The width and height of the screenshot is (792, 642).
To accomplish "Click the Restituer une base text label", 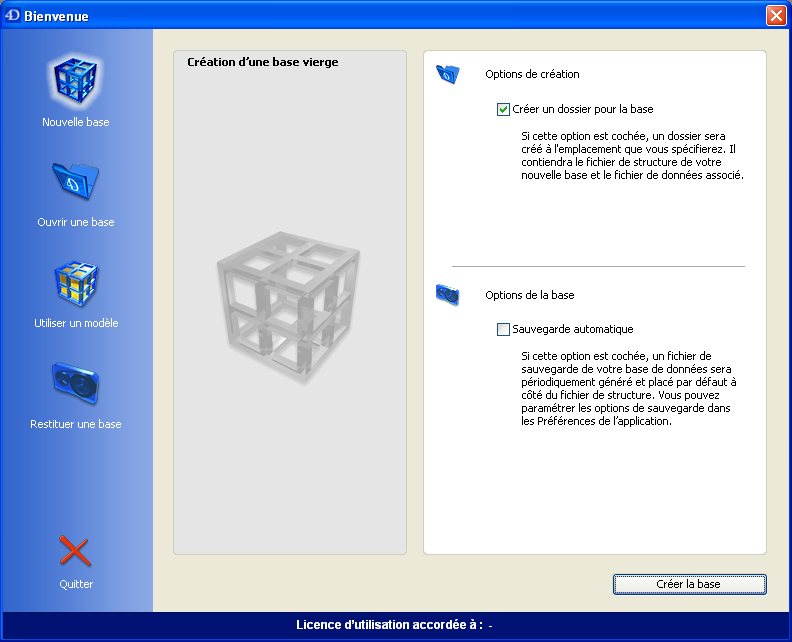I will pyautogui.click(x=76, y=424).
